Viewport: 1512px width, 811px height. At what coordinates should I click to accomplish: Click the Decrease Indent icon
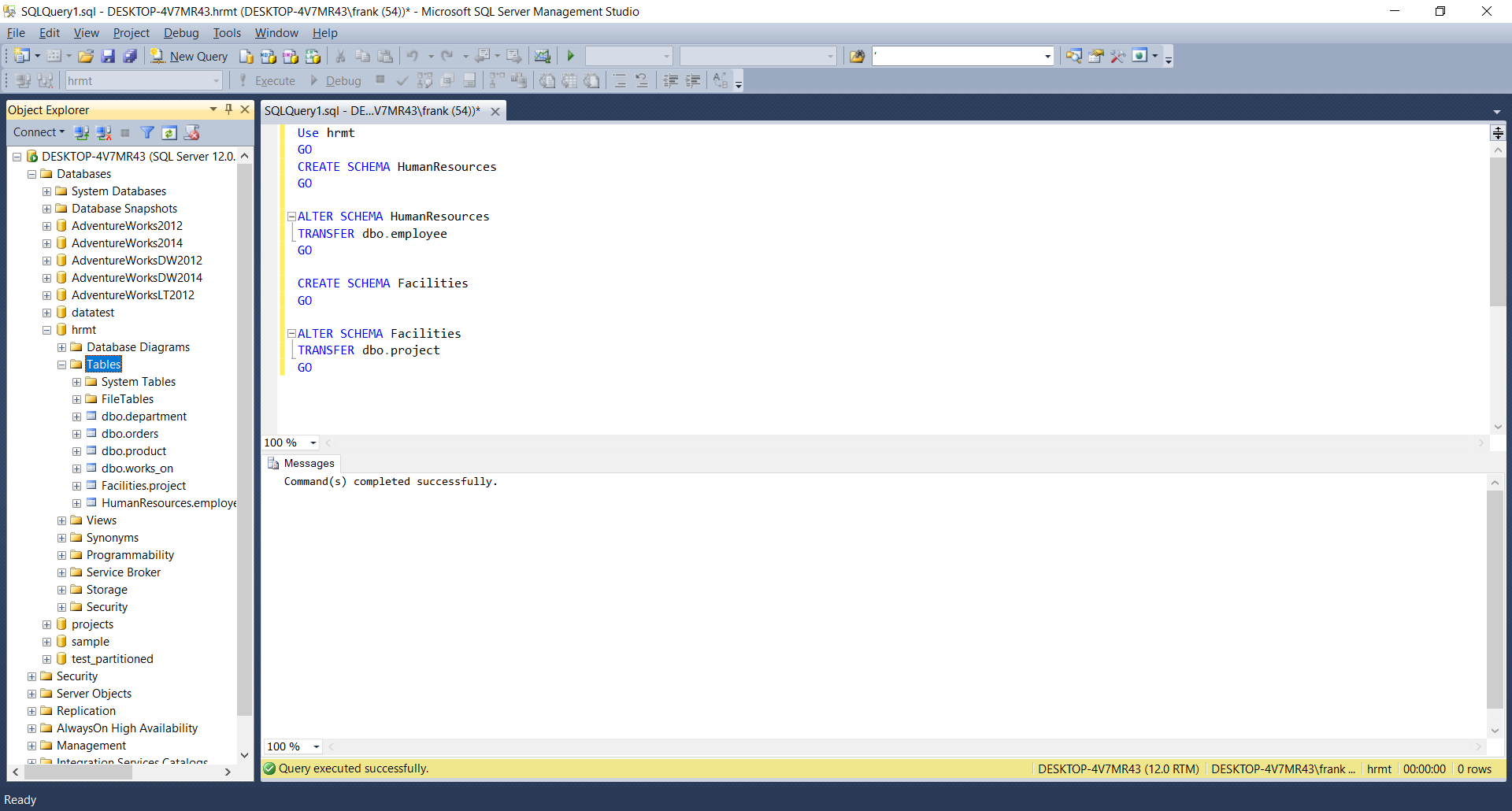[x=671, y=80]
